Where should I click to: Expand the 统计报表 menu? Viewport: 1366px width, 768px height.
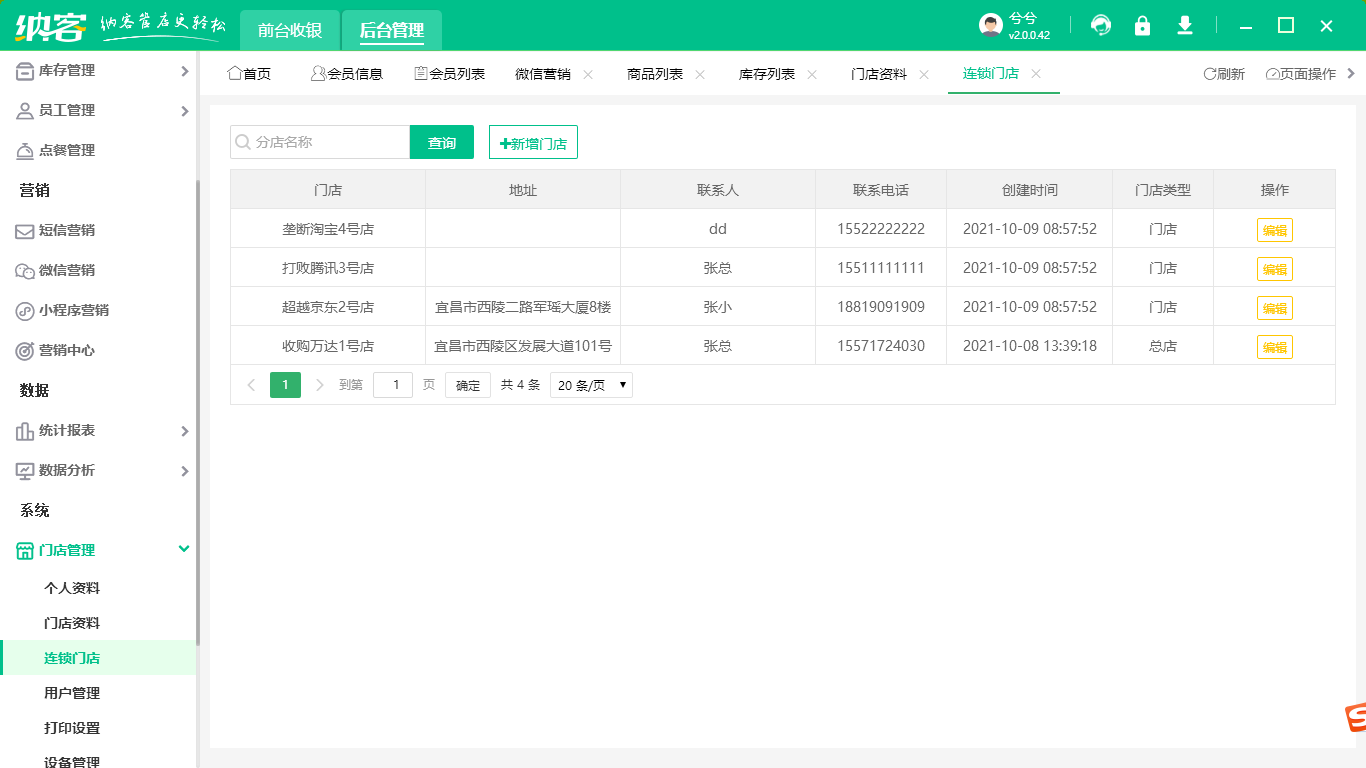point(100,430)
